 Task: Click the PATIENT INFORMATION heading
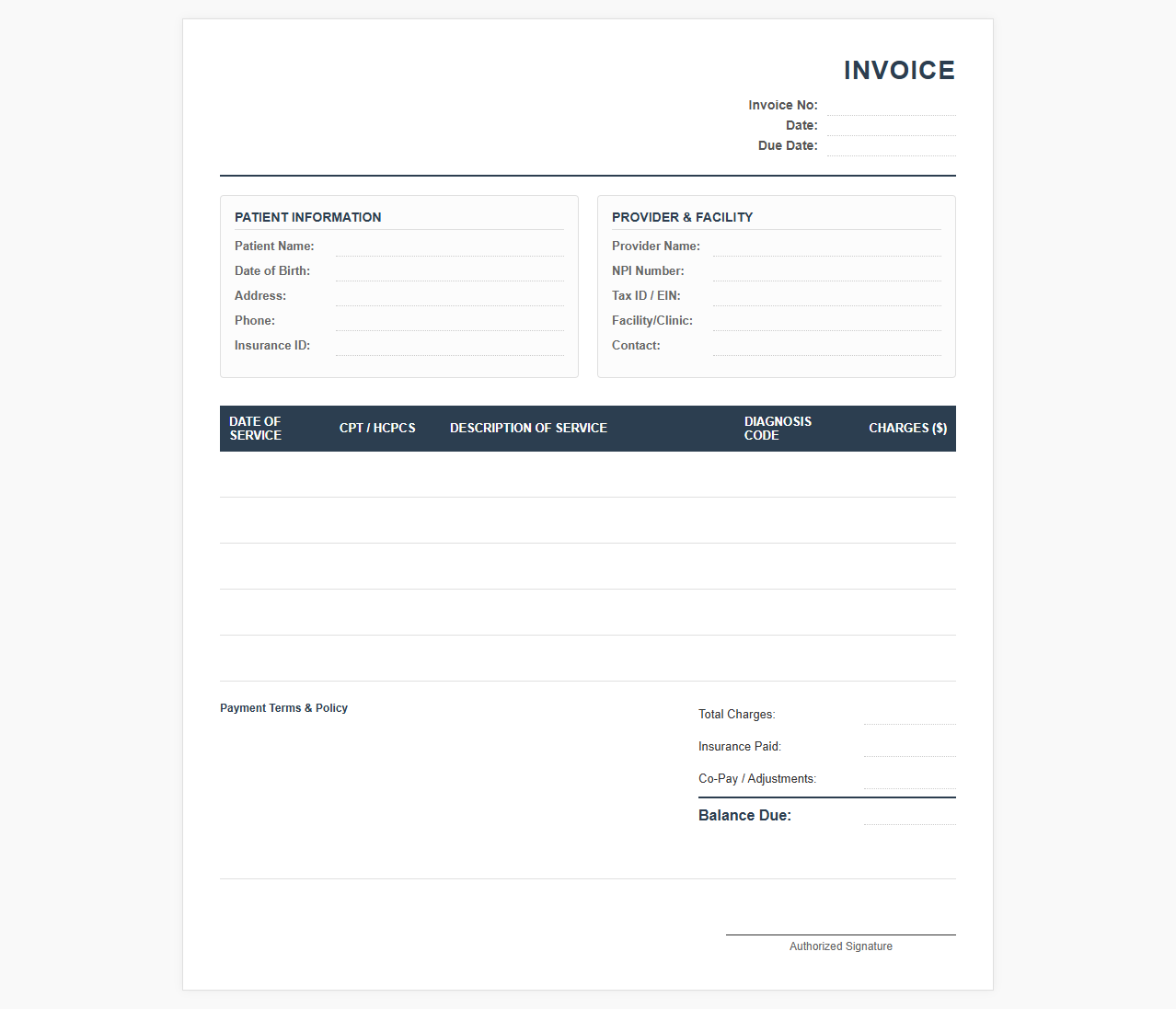[x=307, y=217]
